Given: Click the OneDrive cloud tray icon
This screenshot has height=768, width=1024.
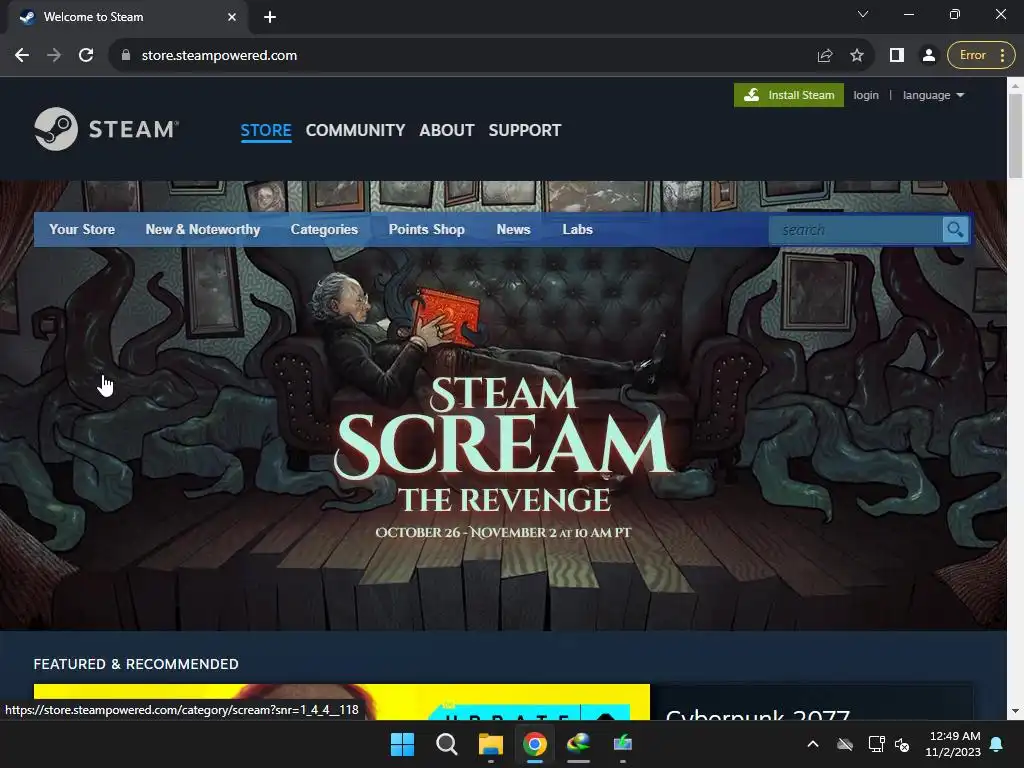Looking at the screenshot, I should [x=845, y=744].
